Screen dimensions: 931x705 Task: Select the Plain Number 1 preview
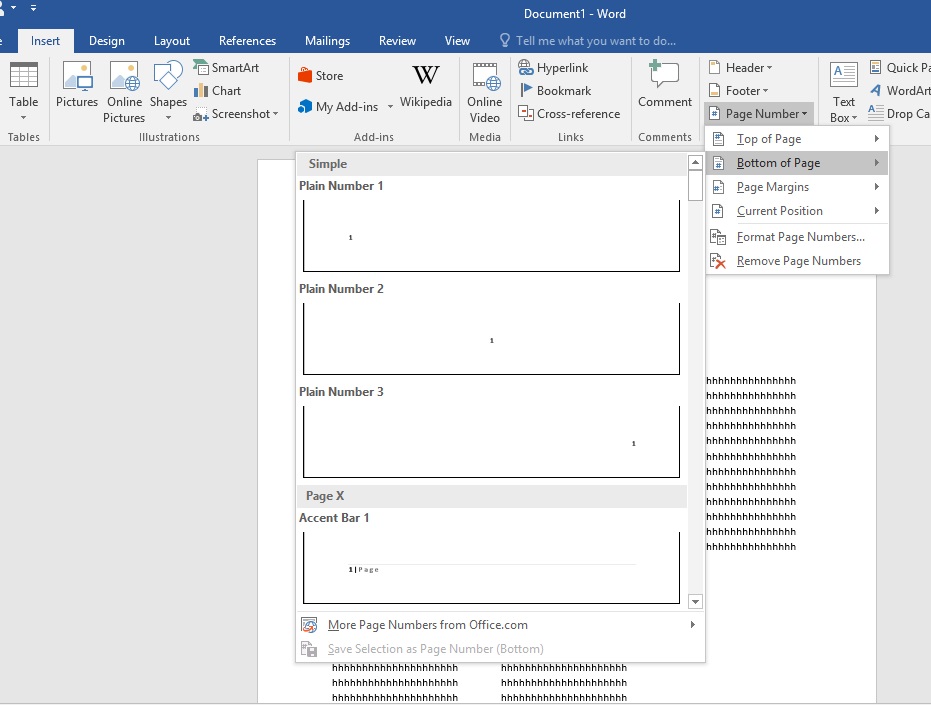click(x=491, y=236)
